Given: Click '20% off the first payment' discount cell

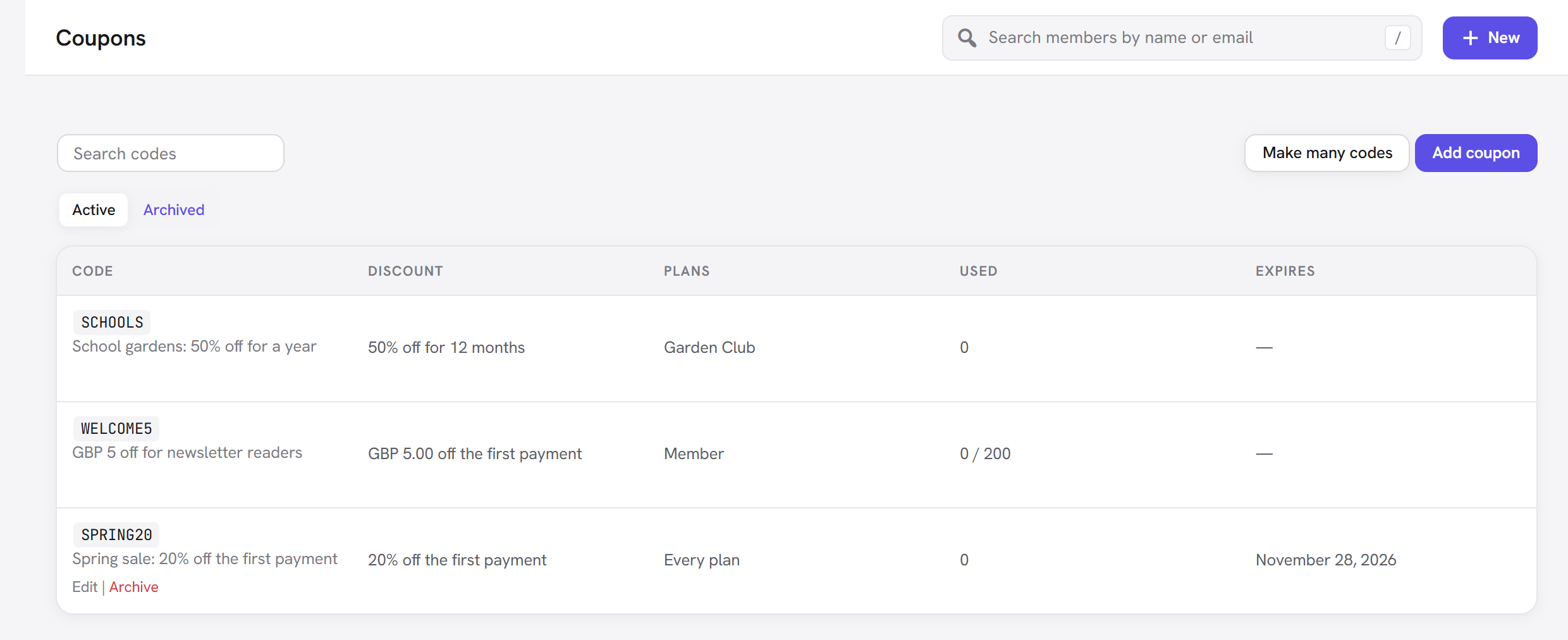Looking at the screenshot, I should [x=457, y=560].
